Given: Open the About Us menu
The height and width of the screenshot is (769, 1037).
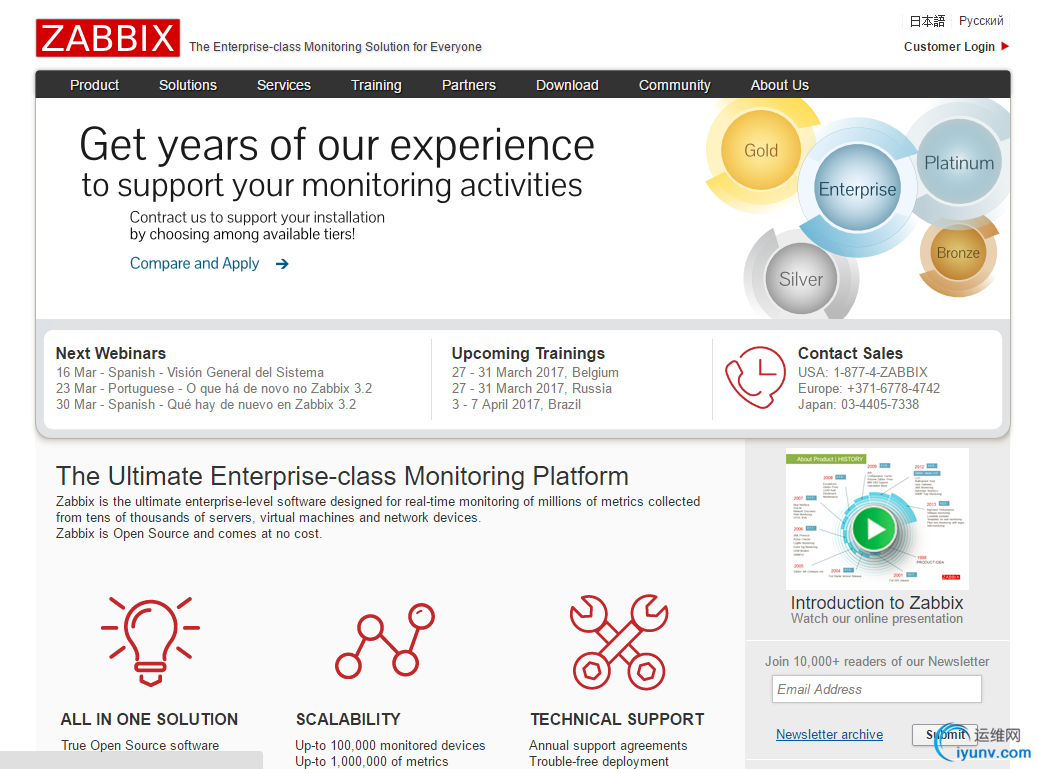Looking at the screenshot, I should tap(780, 85).
